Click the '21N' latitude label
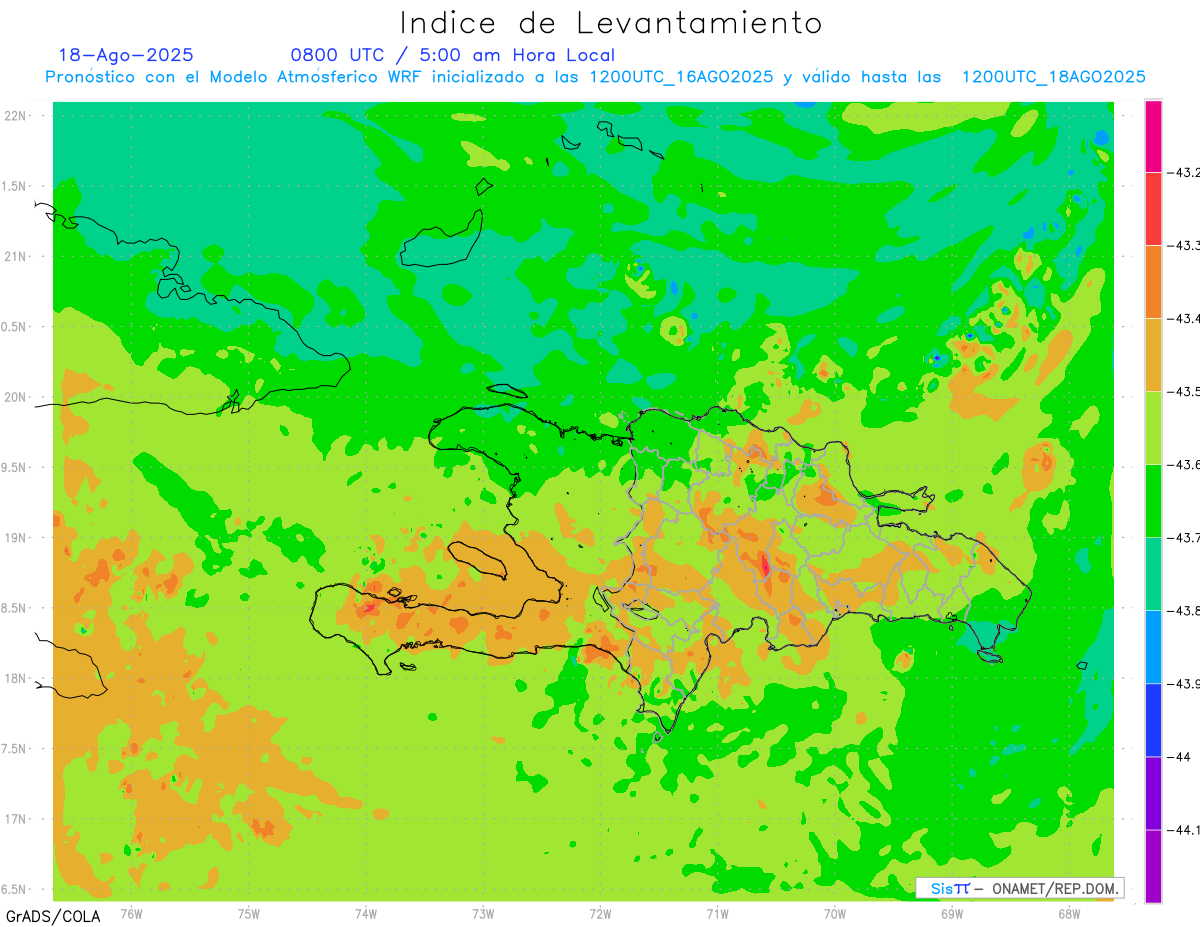This screenshot has width=1200, height=927. point(16,256)
